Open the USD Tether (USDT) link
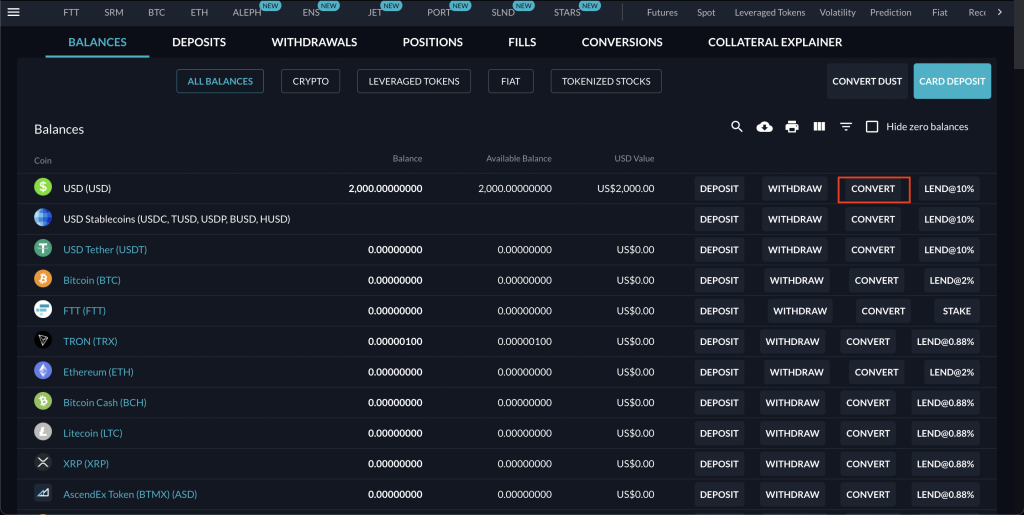This screenshot has height=515, width=1024. (105, 249)
